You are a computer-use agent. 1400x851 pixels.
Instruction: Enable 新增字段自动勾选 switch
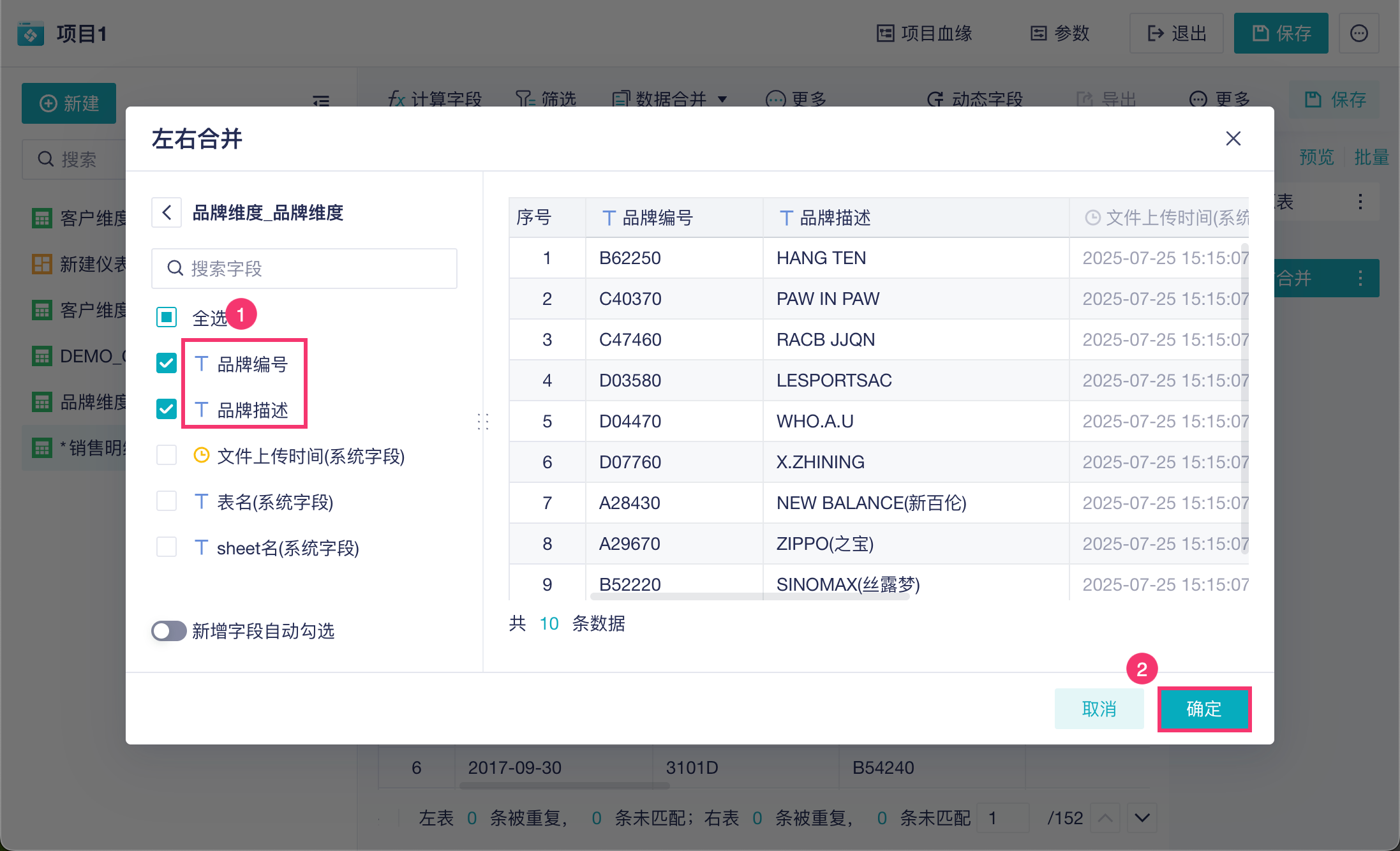click(169, 631)
